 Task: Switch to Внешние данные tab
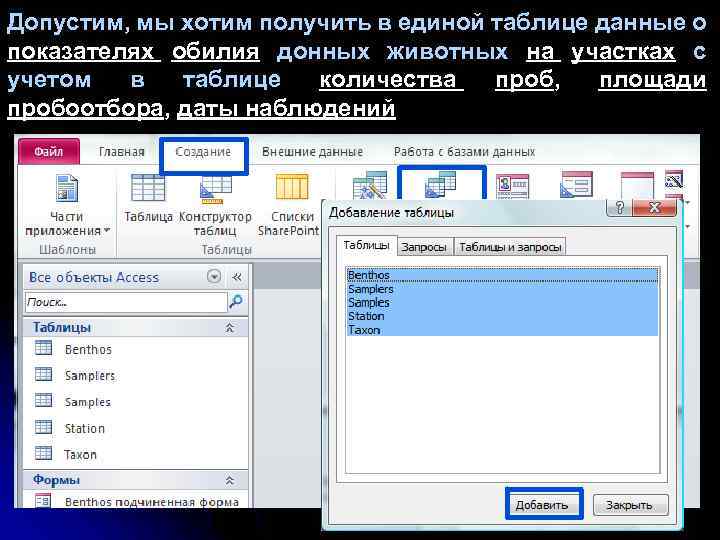click(x=312, y=152)
